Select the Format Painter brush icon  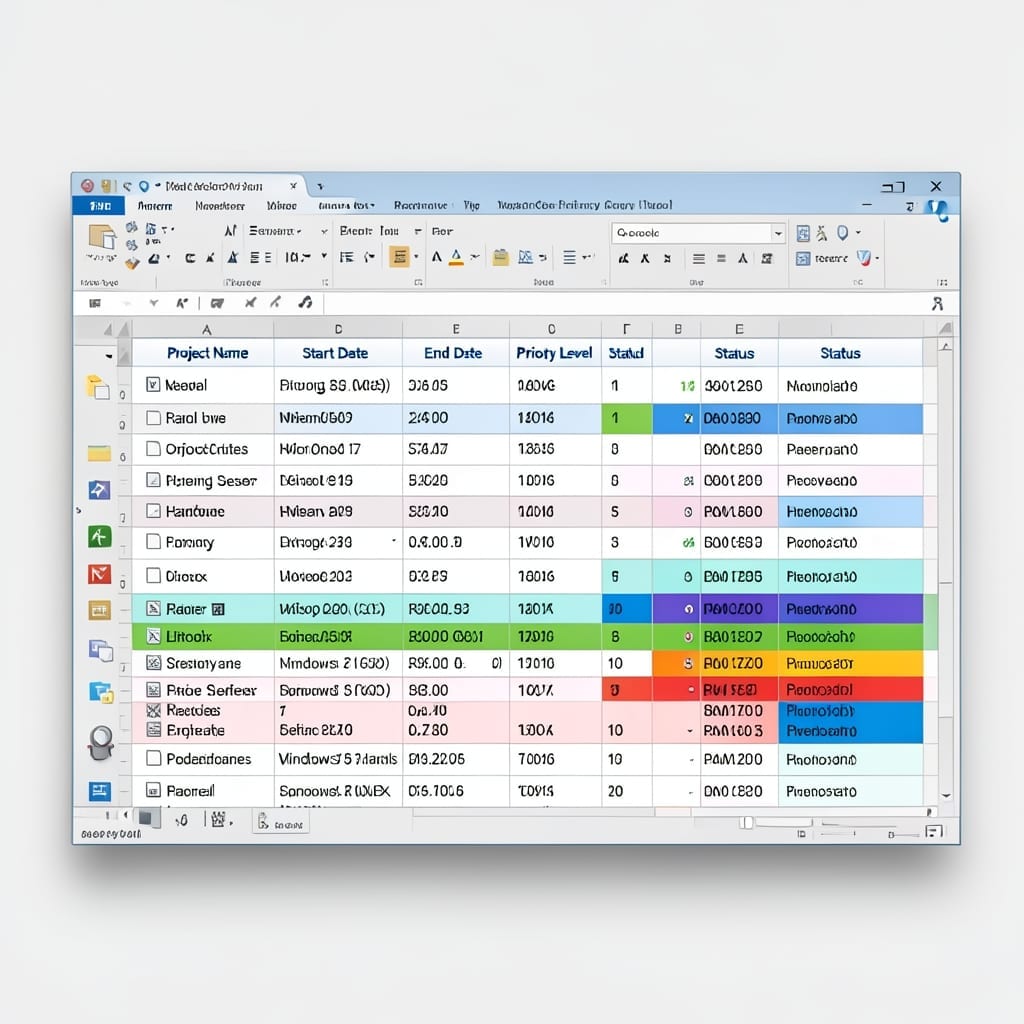133,263
